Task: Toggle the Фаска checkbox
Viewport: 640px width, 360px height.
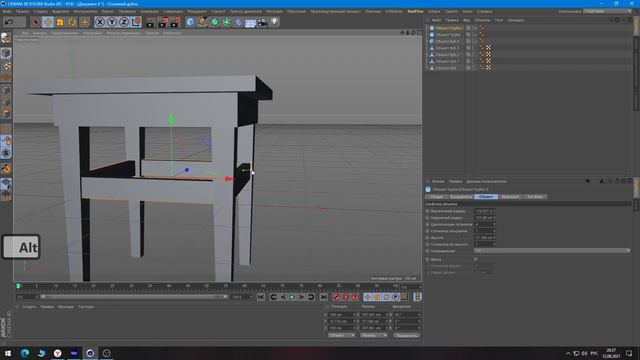Action: (476, 259)
